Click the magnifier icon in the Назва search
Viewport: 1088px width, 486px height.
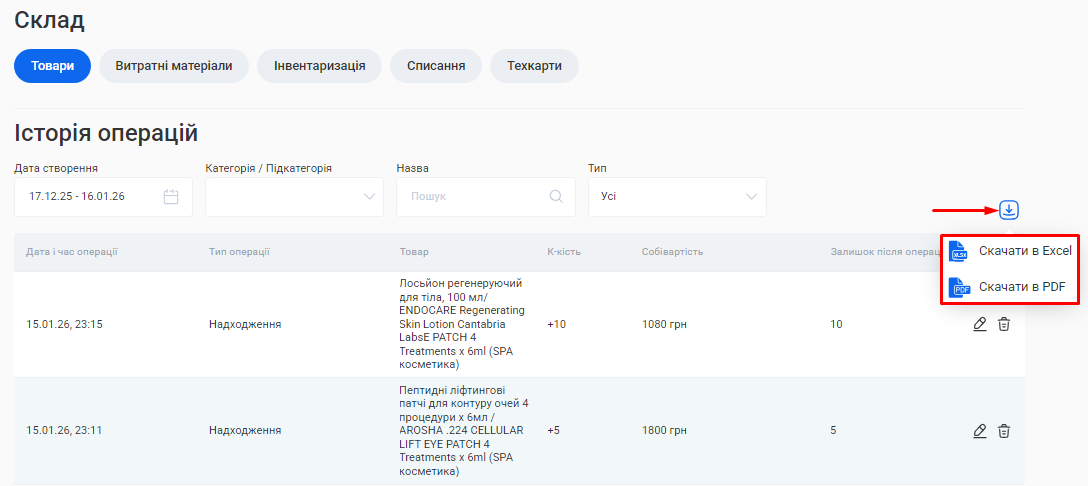(x=556, y=197)
